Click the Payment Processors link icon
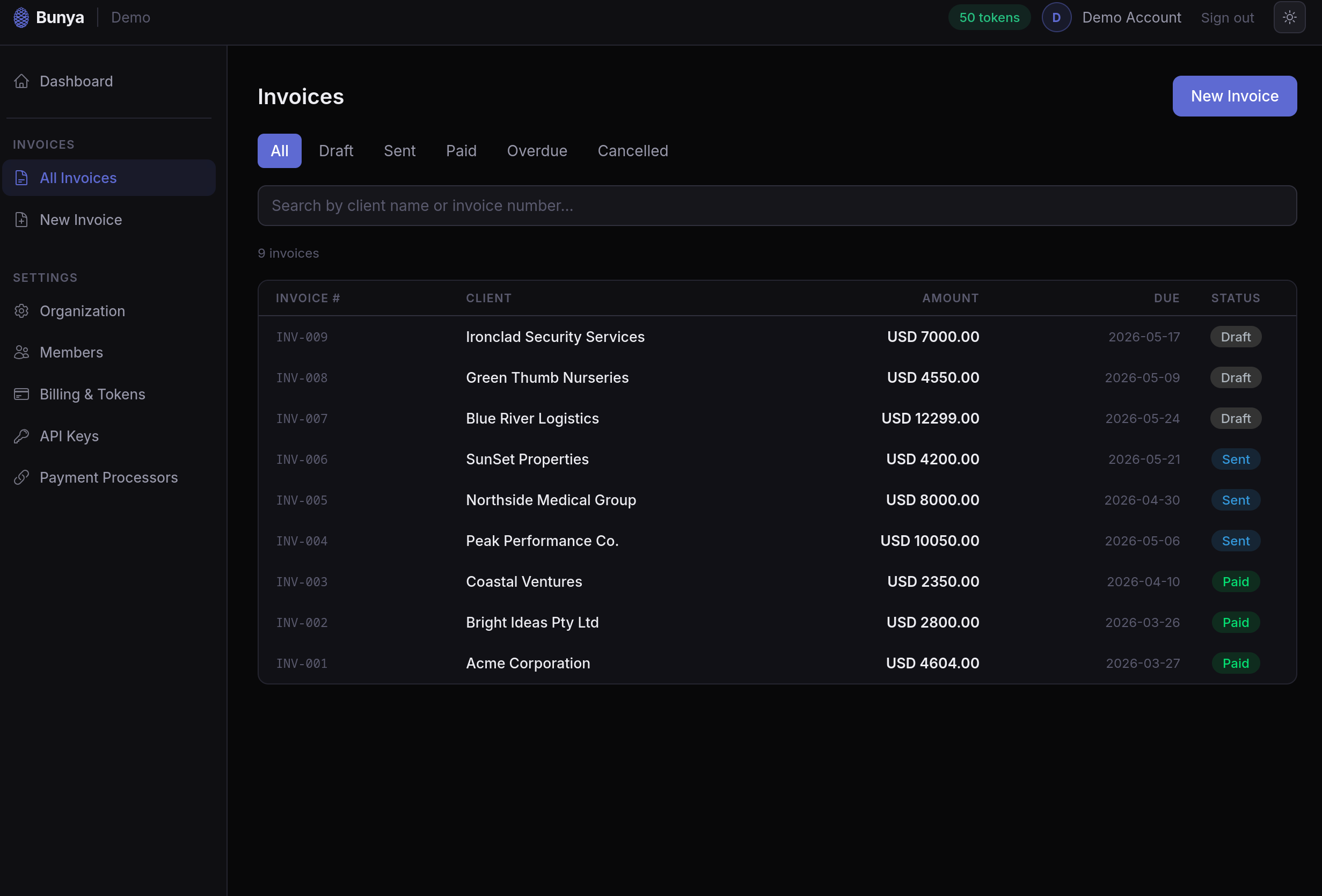Screen dimensions: 1322x896 tap(21, 478)
